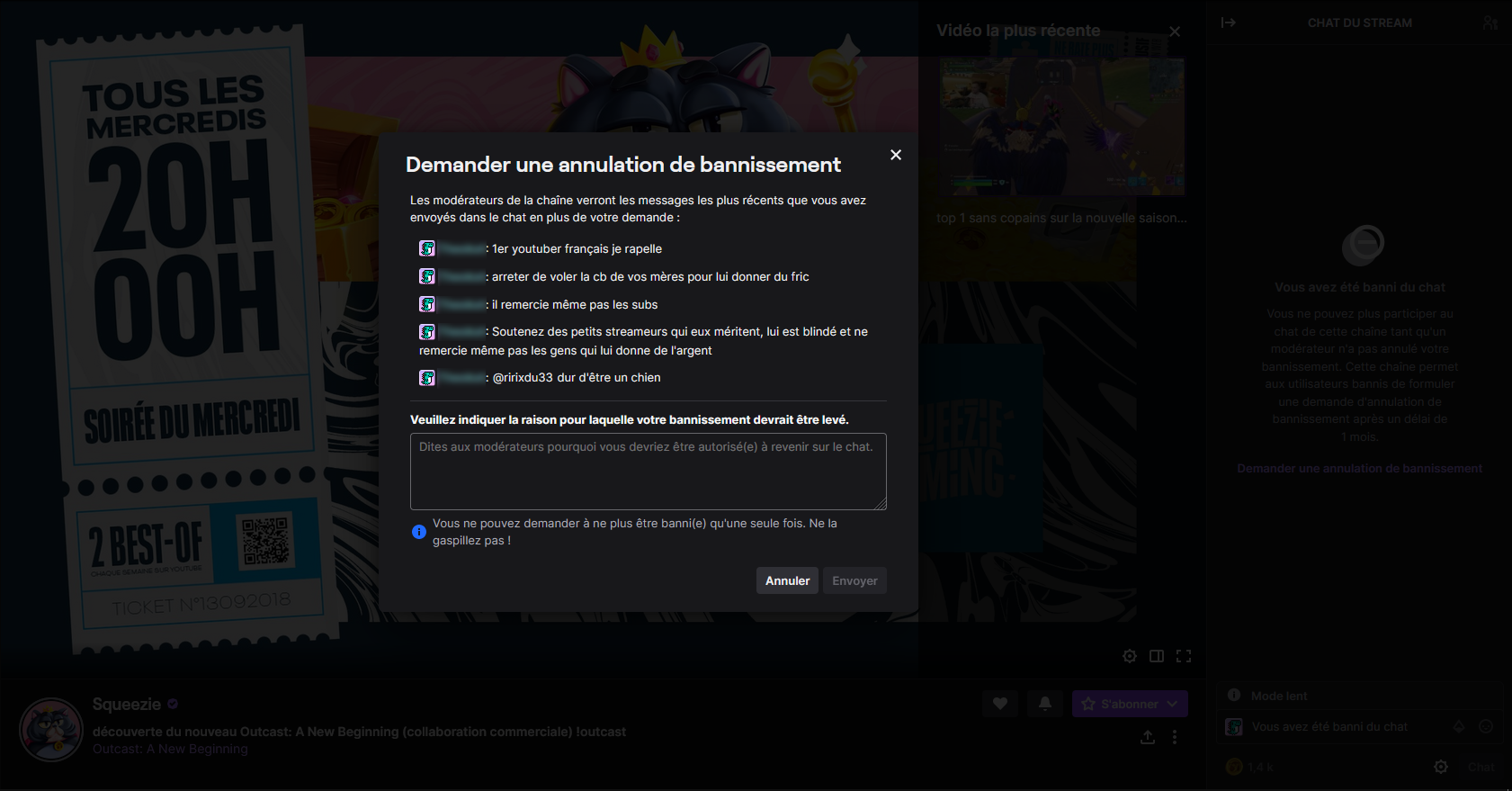
Task: Open the chat community users icon
Action: pyautogui.click(x=1490, y=22)
